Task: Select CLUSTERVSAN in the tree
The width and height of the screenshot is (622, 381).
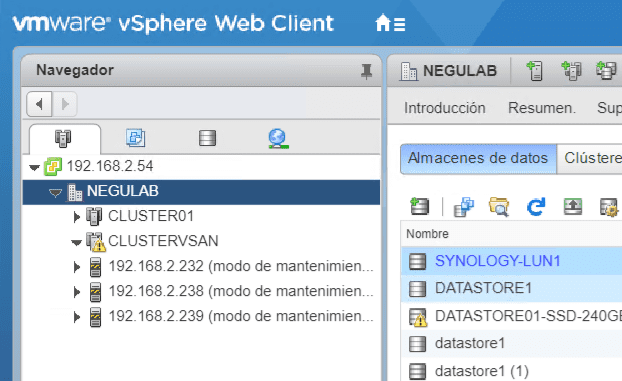Action: click(x=163, y=241)
